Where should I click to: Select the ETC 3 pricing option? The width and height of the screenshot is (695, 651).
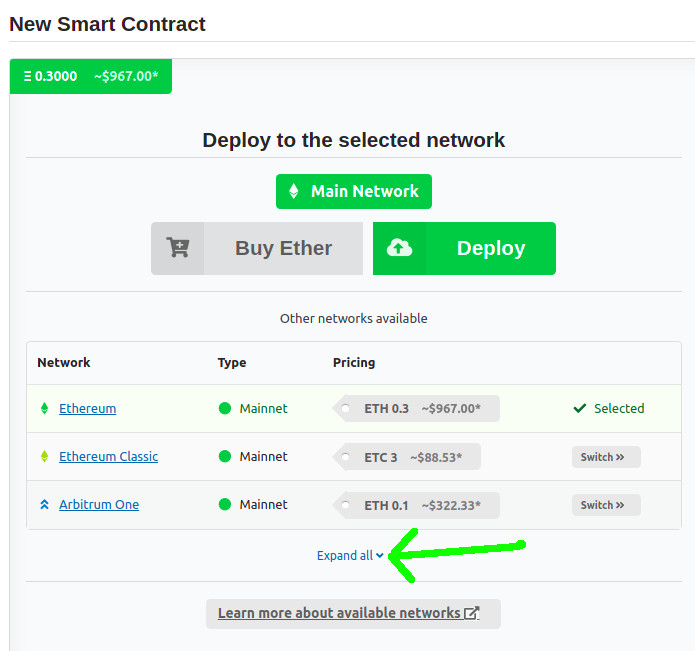point(406,456)
